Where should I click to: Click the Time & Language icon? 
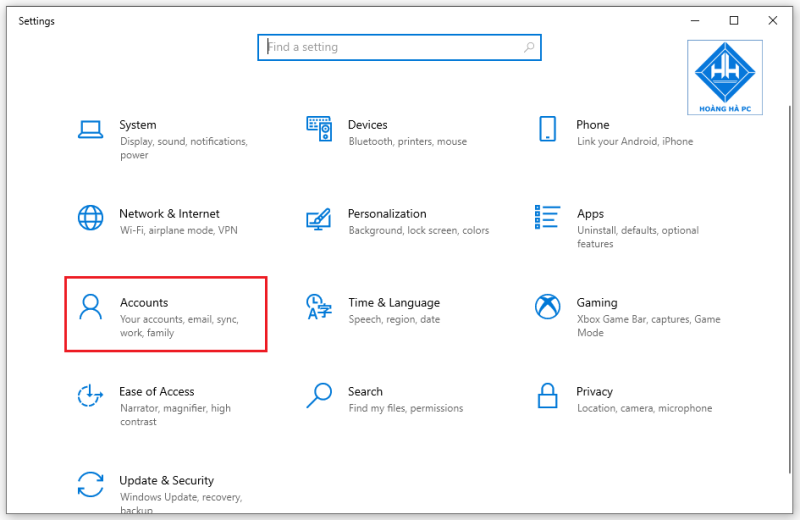coord(319,307)
